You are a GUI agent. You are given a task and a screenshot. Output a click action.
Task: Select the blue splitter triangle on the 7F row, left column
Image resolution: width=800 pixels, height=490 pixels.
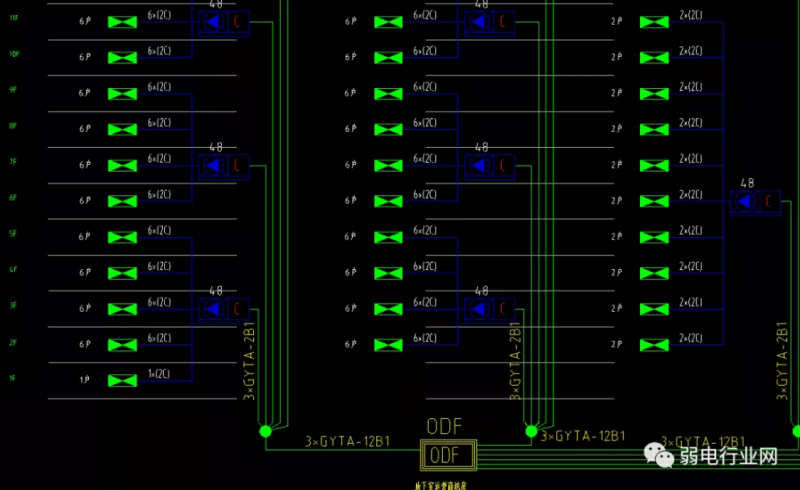click(x=212, y=165)
